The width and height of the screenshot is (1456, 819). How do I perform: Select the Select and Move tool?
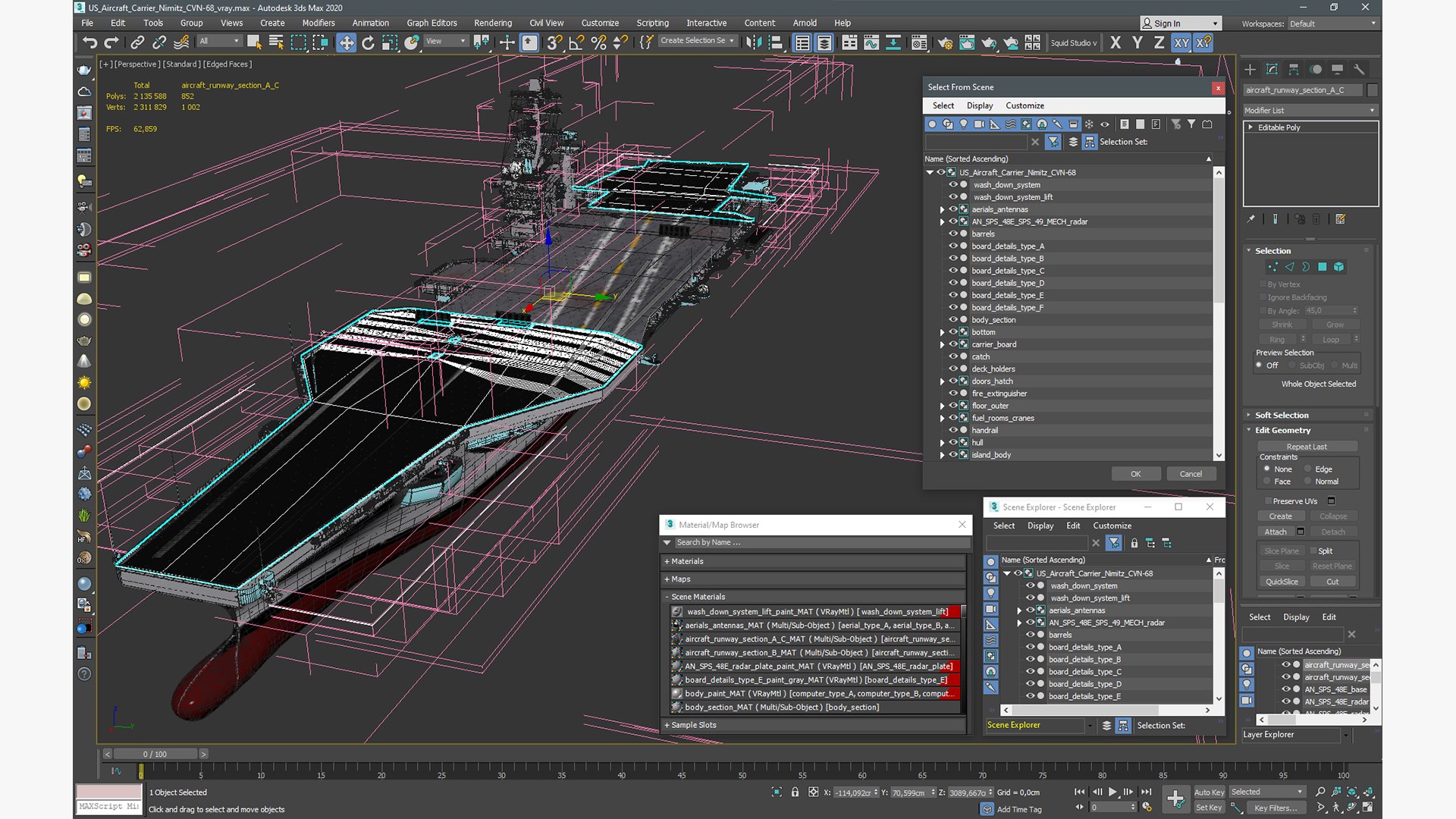pyautogui.click(x=346, y=42)
